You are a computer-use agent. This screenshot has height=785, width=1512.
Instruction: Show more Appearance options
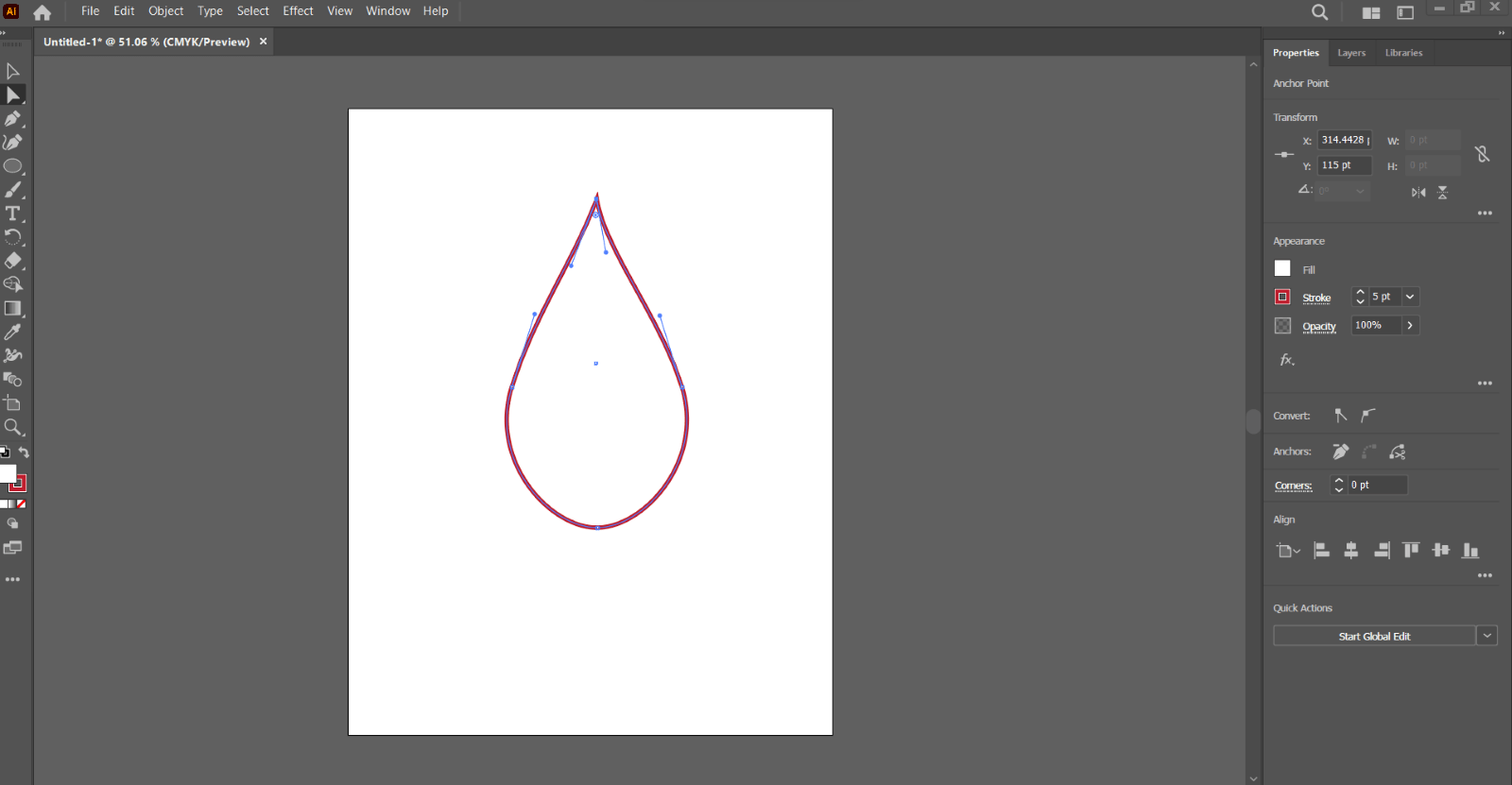pyautogui.click(x=1486, y=384)
